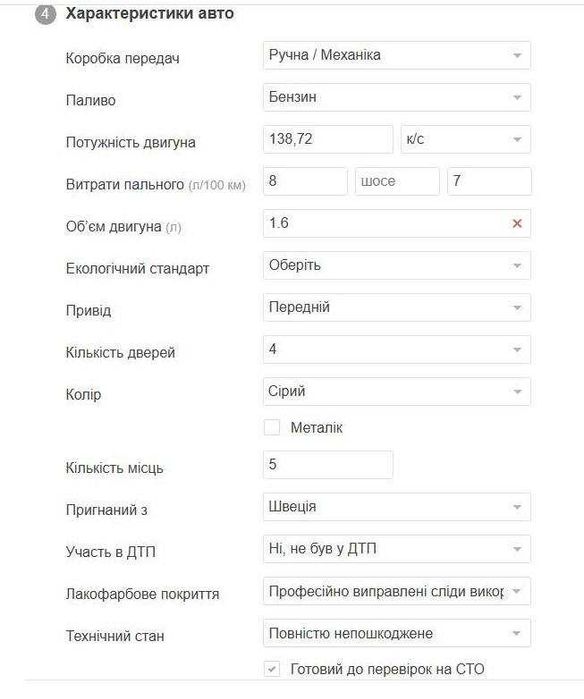Expand the Екологічний стандарт Оберіть dropdown
584x699 pixels.
point(397,265)
